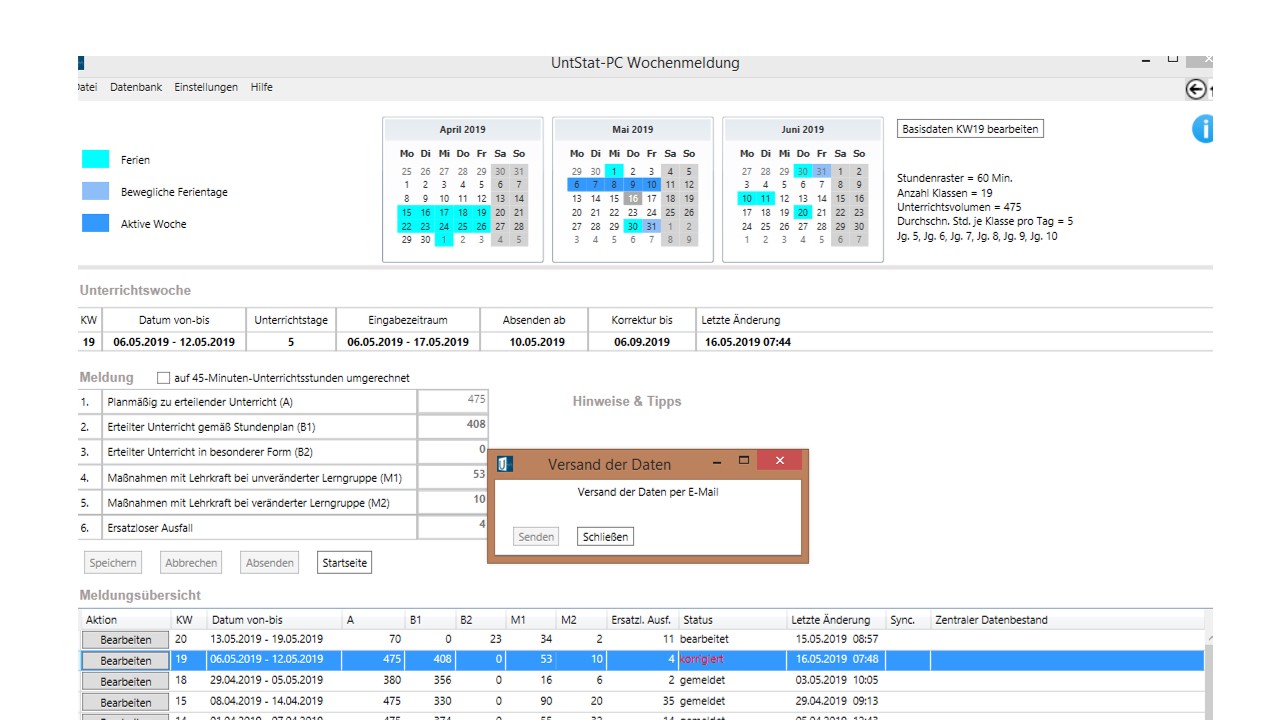
Task: Click the Ersatzl. Ausf. column header
Action: tap(641, 620)
